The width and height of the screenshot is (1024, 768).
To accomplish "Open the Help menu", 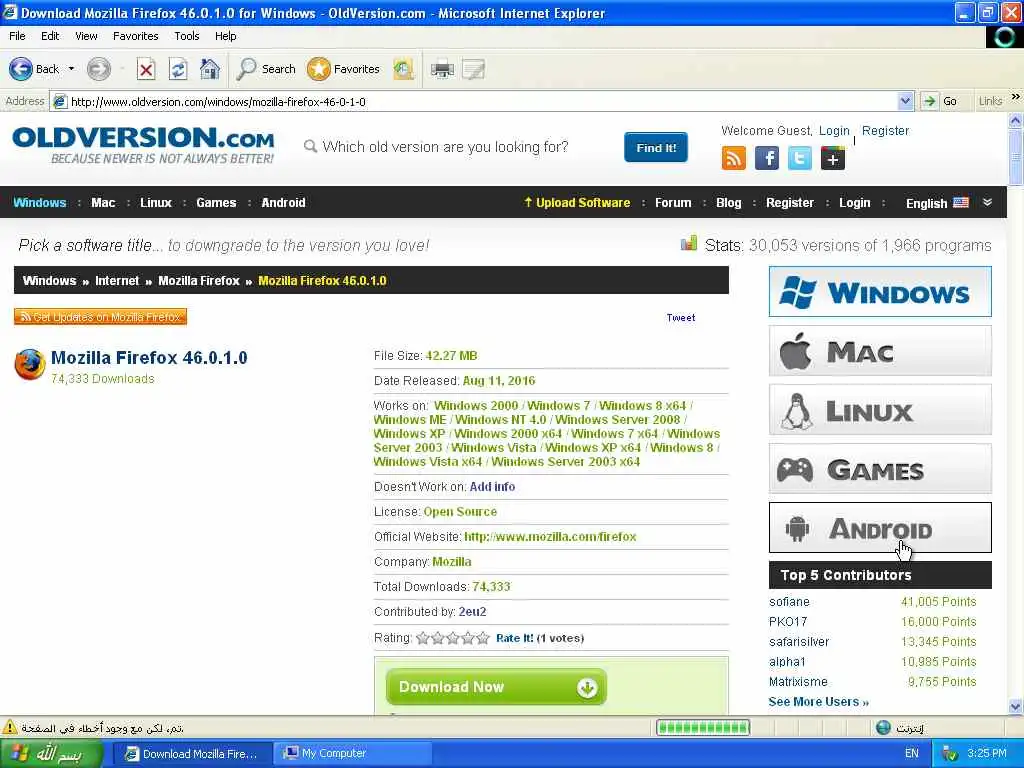I will click(x=225, y=36).
